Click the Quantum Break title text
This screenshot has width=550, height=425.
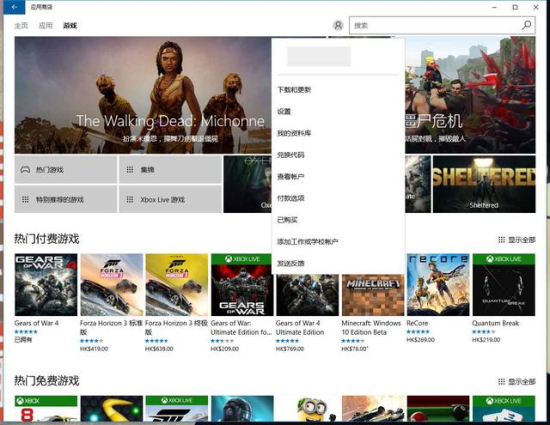coord(495,323)
